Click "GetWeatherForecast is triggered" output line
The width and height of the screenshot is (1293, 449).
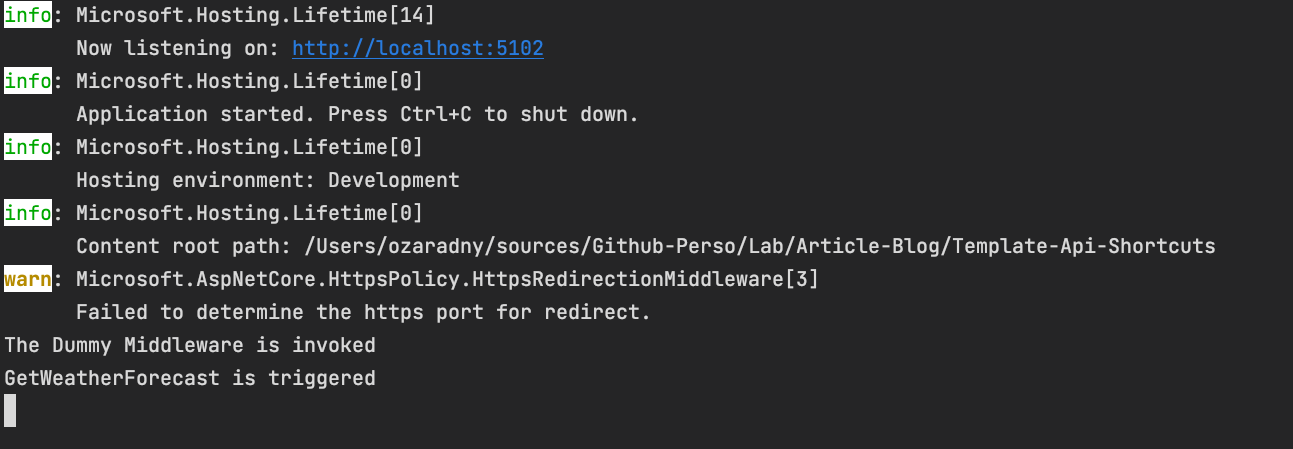click(190, 378)
